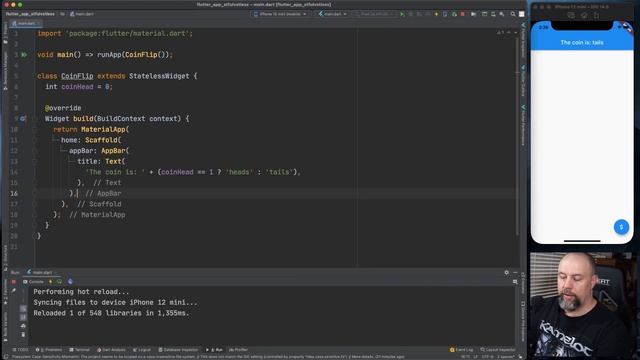Open the Device File Explorer side tab

[x=523, y=322]
